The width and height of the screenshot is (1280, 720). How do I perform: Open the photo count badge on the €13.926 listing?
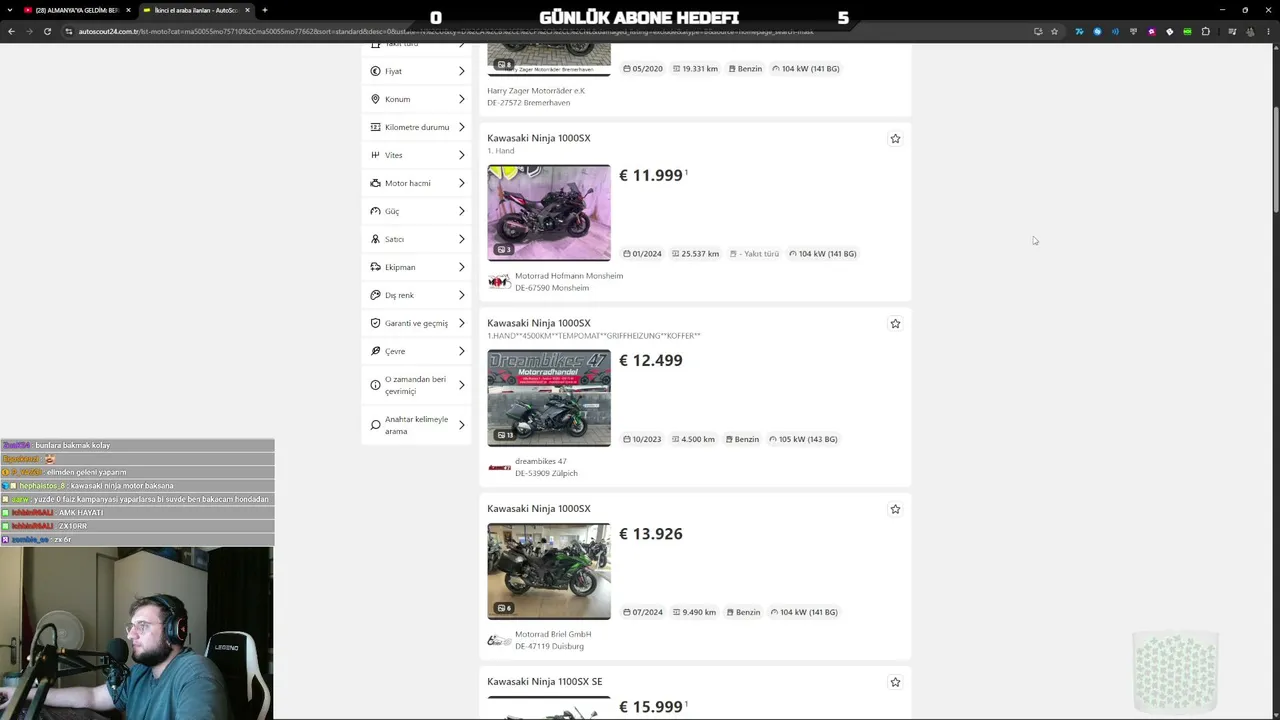click(505, 608)
